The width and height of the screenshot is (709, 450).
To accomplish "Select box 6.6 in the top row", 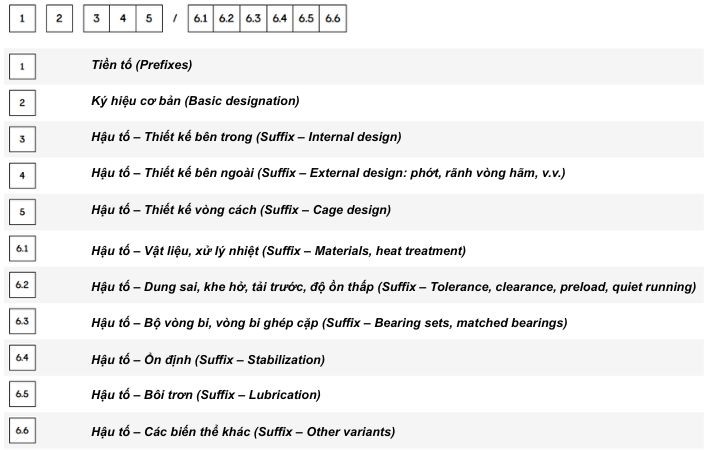I will pyautogui.click(x=333, y=19).
